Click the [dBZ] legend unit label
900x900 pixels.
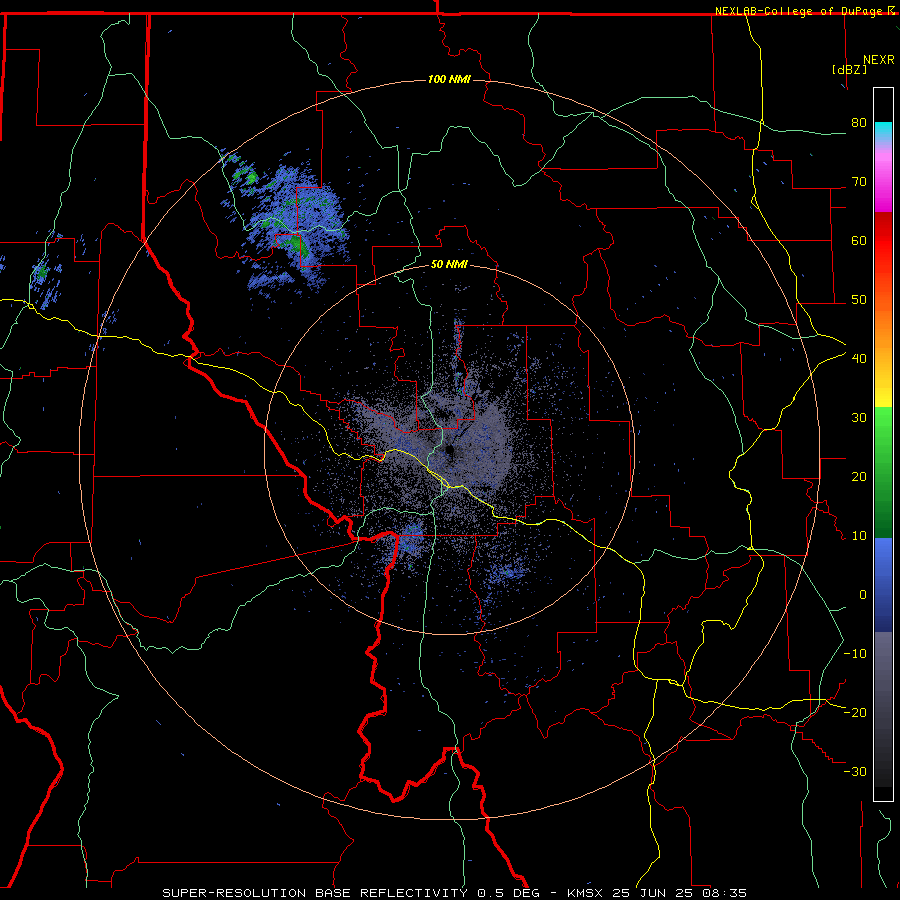(849, 69)
